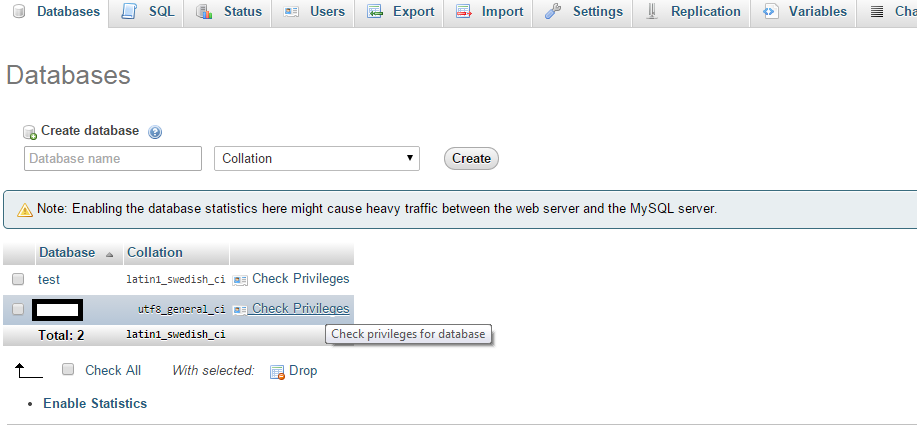This screenshot has height=435, width=917.
Task: Switch to the Import tab
Action: (x=488, y=12)
